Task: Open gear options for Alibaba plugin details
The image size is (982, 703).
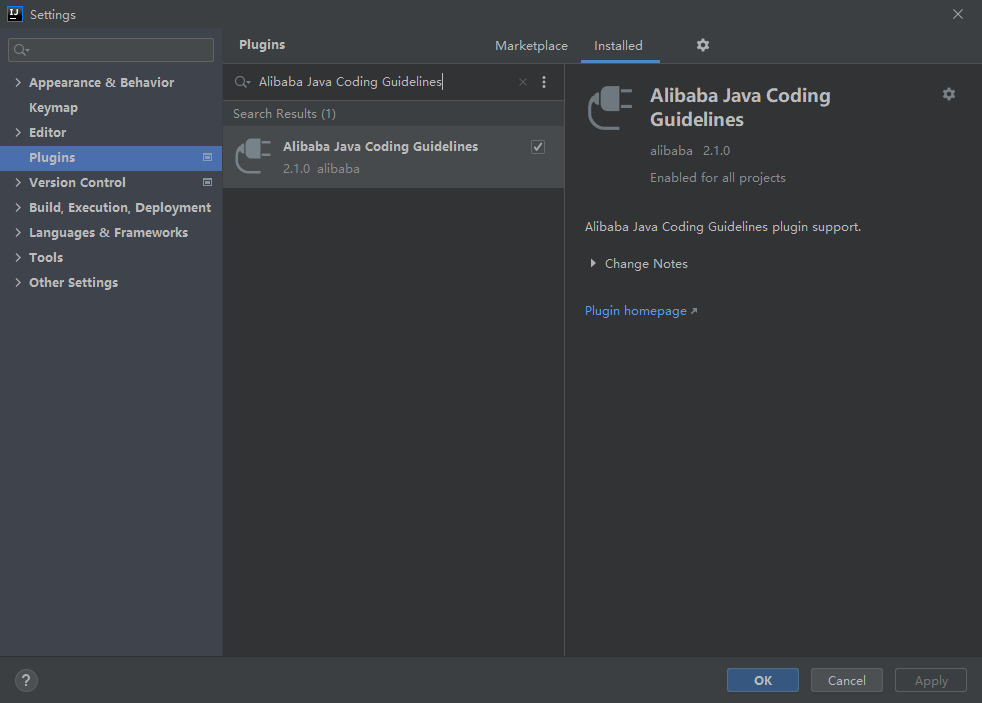Action: pos(949,94)
